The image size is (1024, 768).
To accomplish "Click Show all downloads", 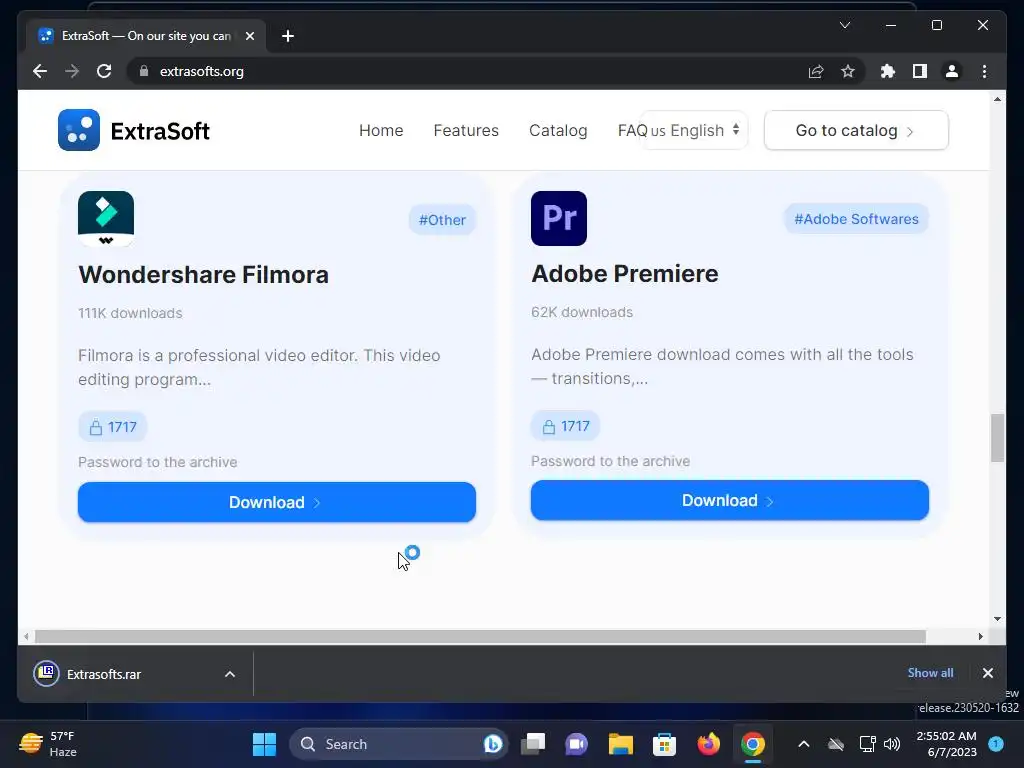I will [930, 673].
